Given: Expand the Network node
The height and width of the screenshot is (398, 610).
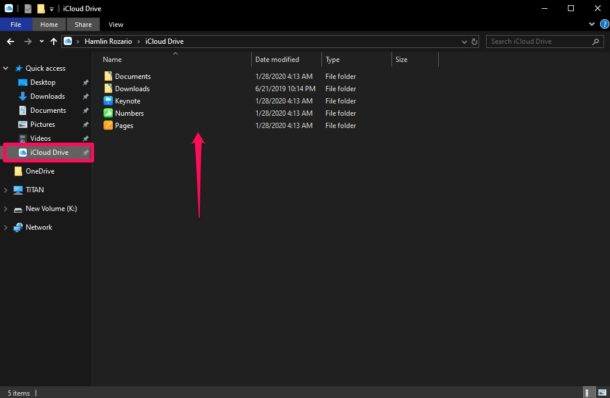Looking at the screenshot, I should click(5, 228).
